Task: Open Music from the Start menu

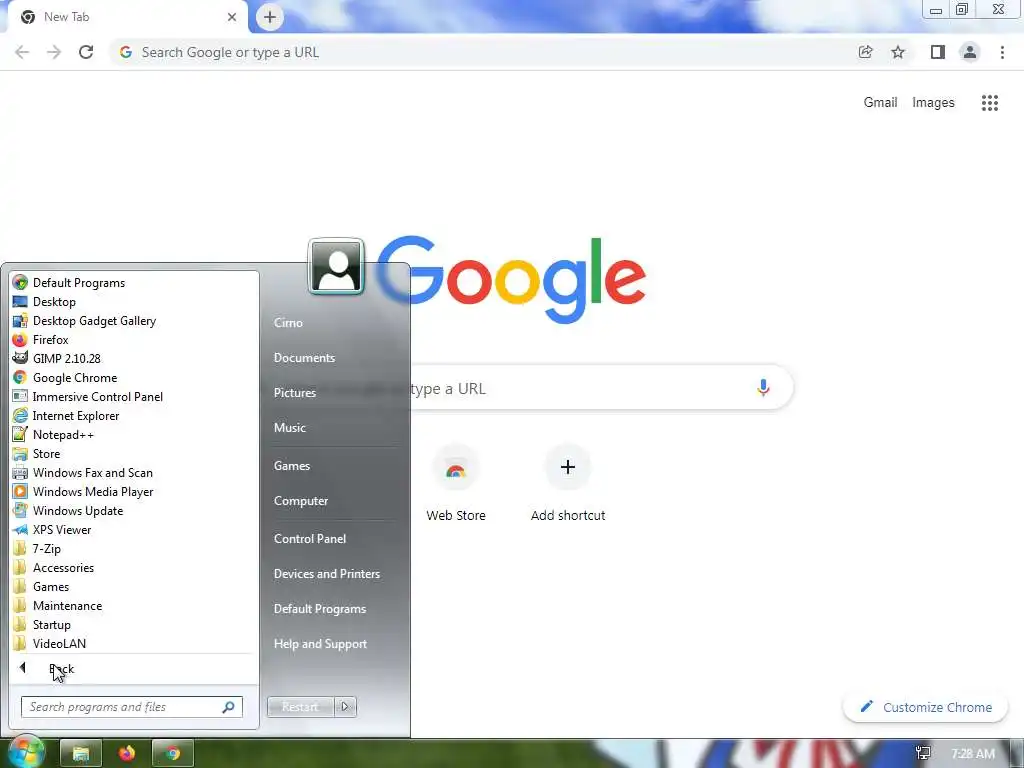Action: point(289,428)
